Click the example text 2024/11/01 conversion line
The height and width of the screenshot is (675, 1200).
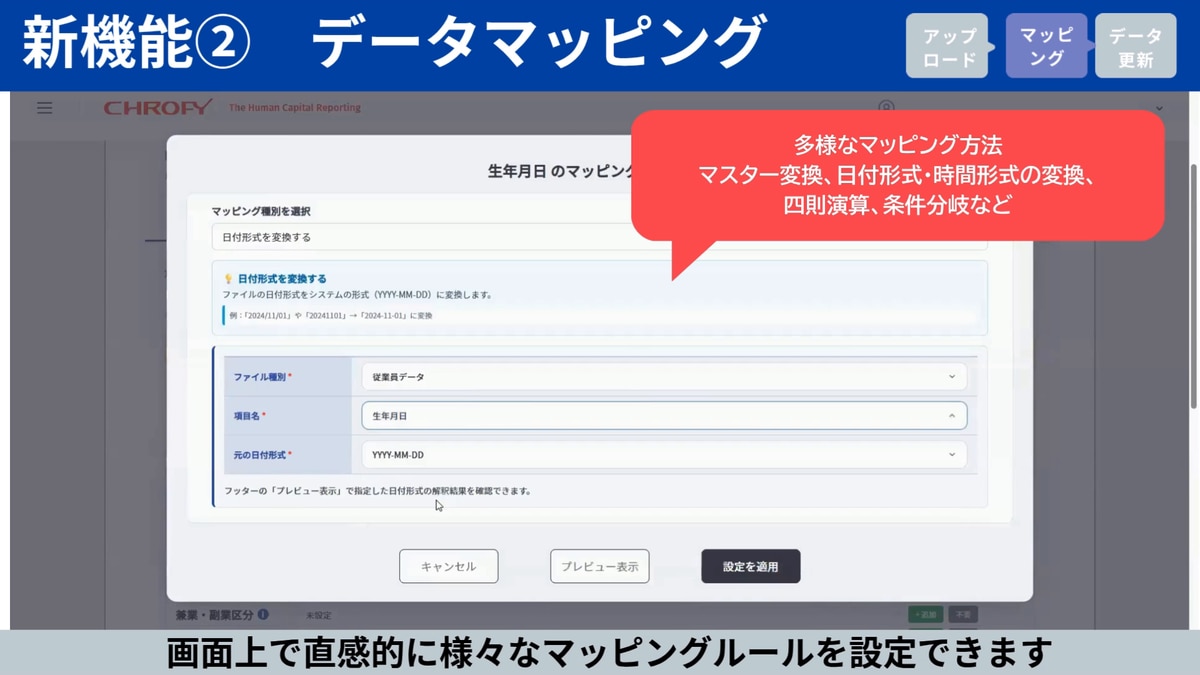[x=329, y=316]
